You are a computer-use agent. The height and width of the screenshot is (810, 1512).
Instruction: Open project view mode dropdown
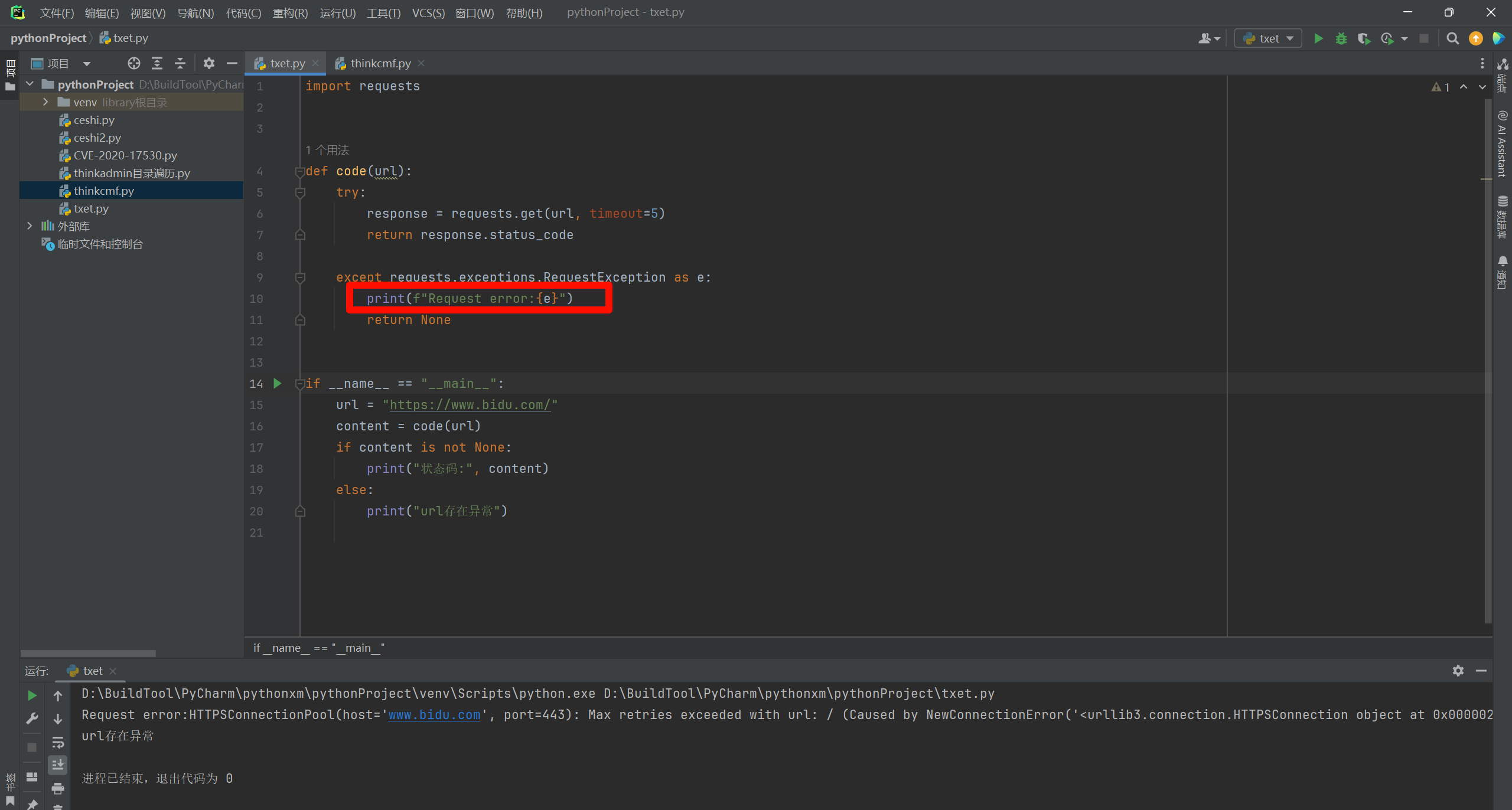[x=87, y=64]
